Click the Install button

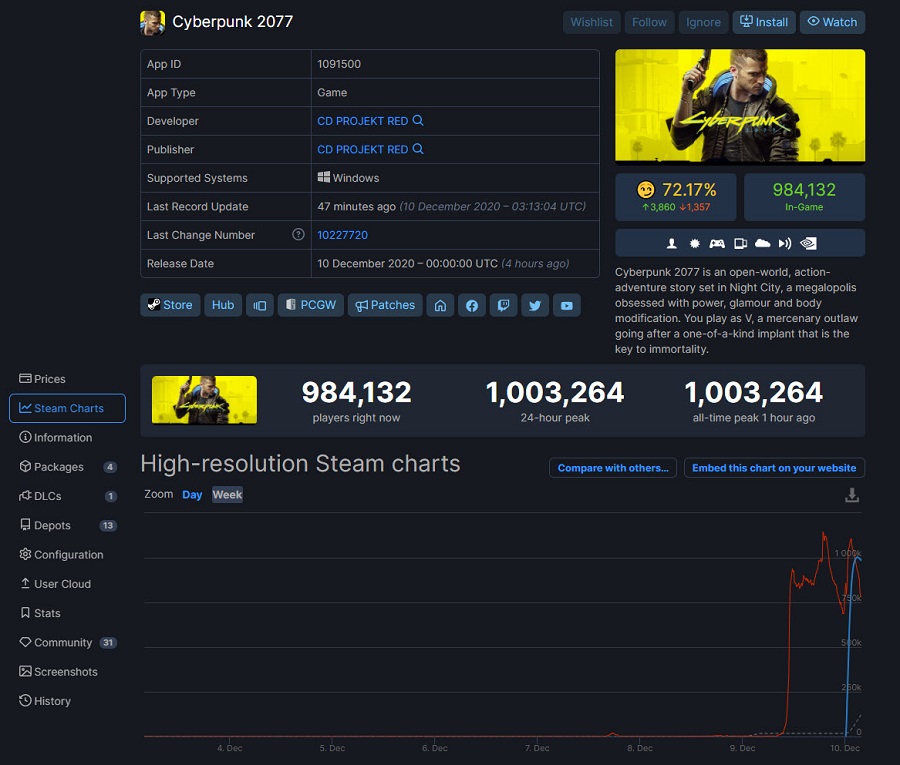(764, 22)
